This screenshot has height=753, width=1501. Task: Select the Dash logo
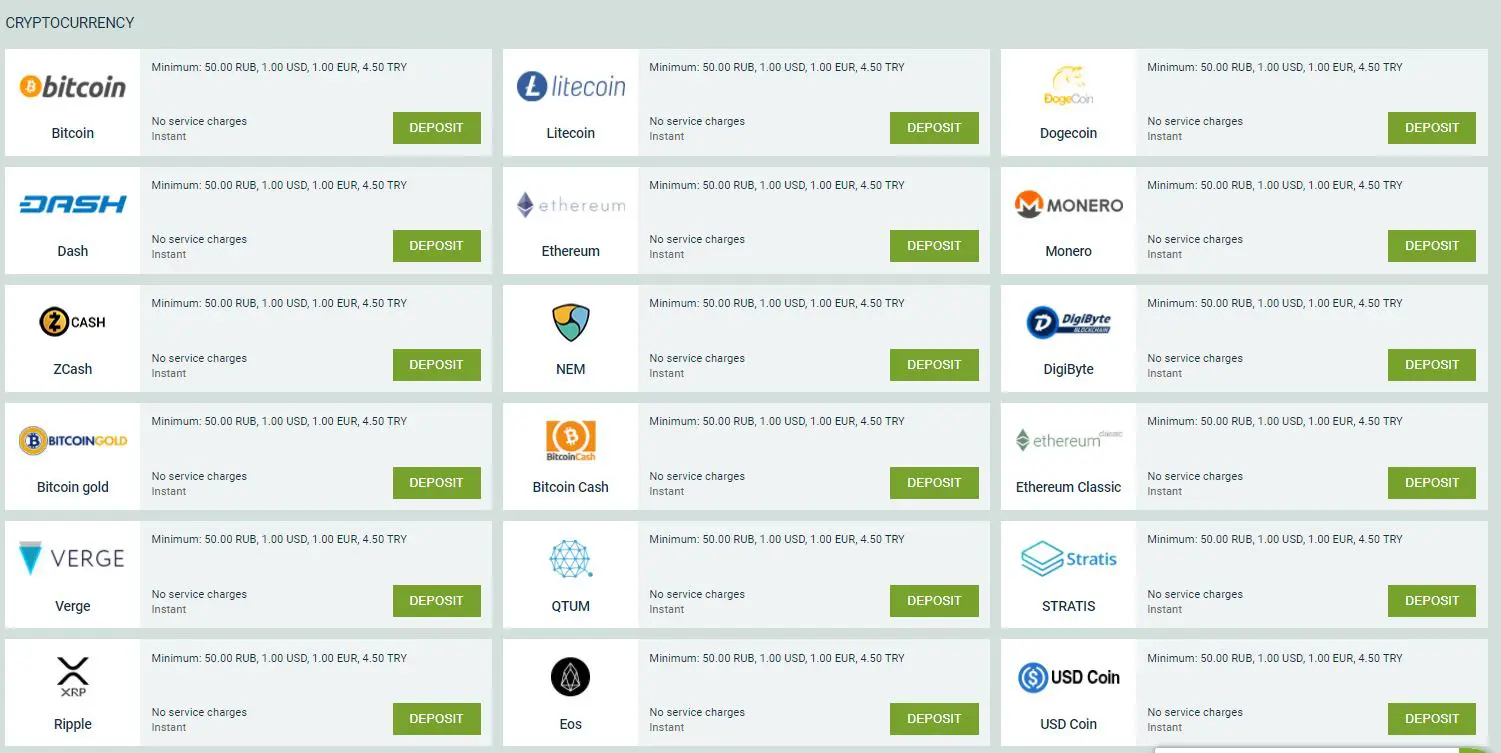(x=73, y=204)
